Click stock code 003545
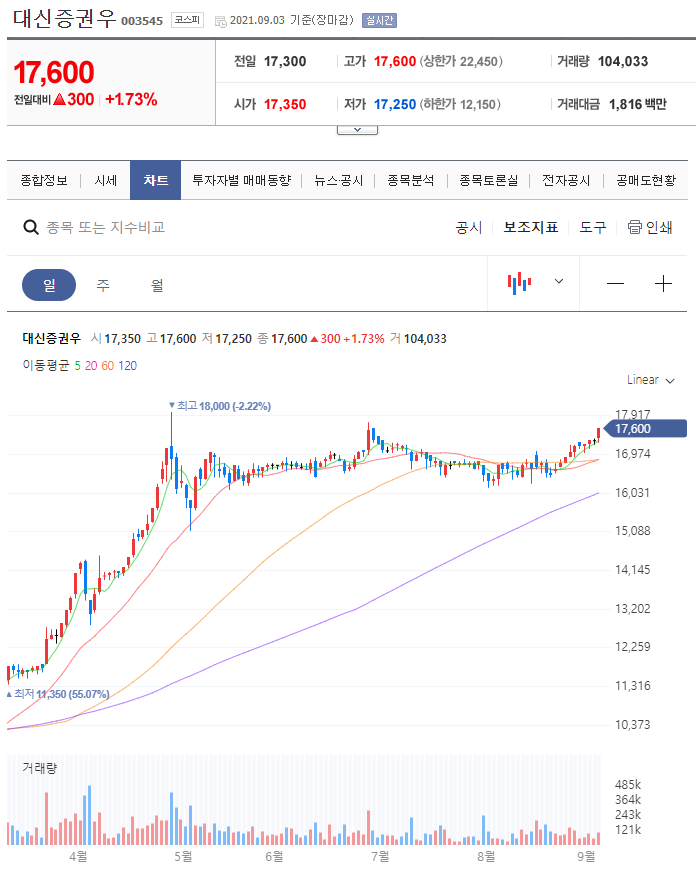Image resolution: width=696 pixels, height=874 pixels. (x=142, y=21)
